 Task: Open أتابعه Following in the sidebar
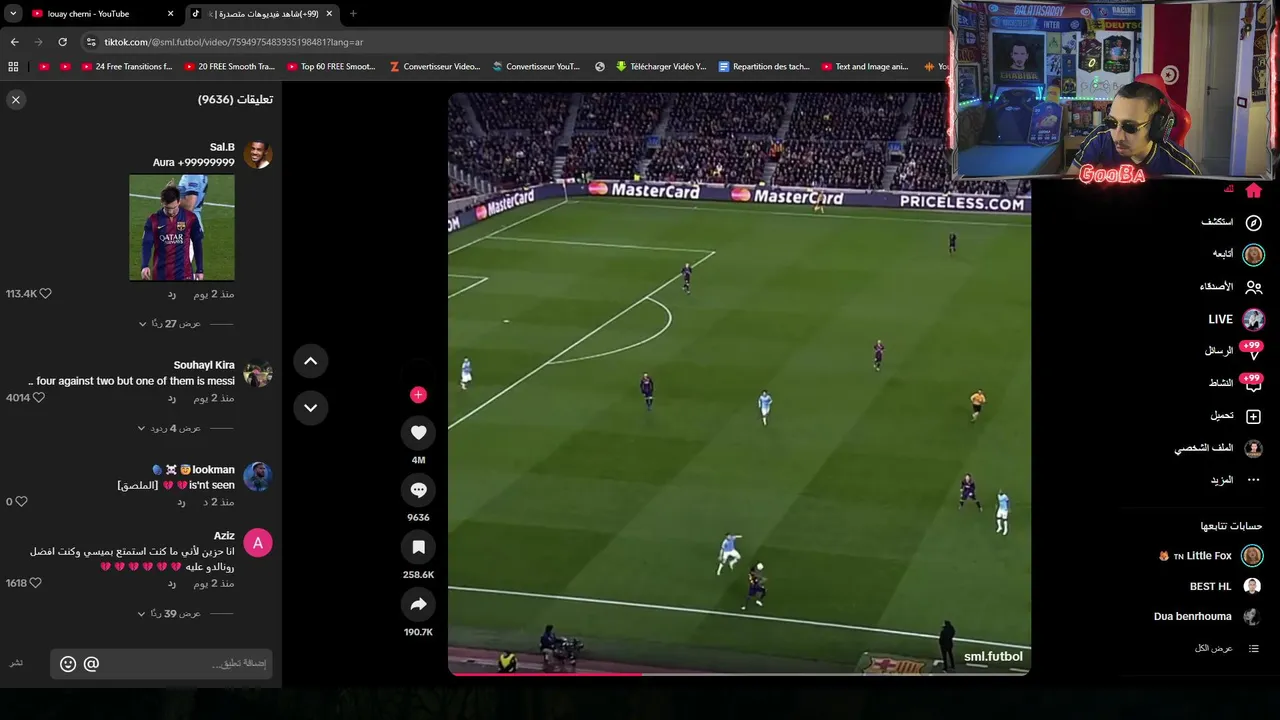1236,254
